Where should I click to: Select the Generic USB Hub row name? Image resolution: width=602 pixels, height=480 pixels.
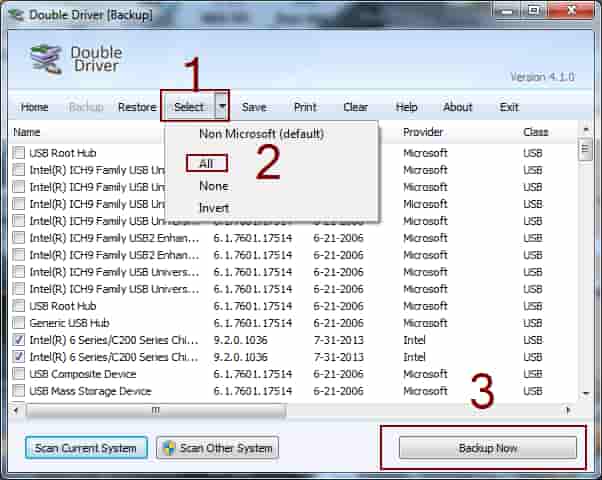point(69,323)
